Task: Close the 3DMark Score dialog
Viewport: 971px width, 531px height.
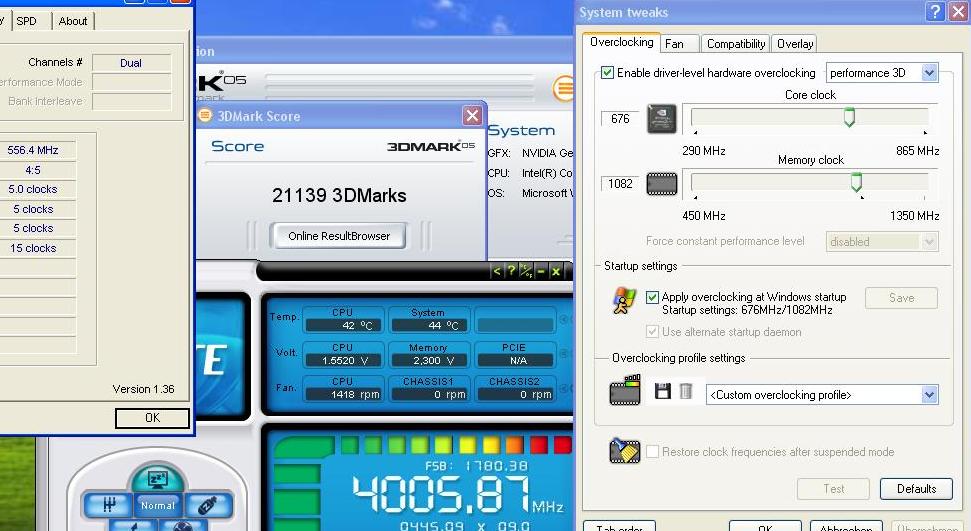Action: 472,115
